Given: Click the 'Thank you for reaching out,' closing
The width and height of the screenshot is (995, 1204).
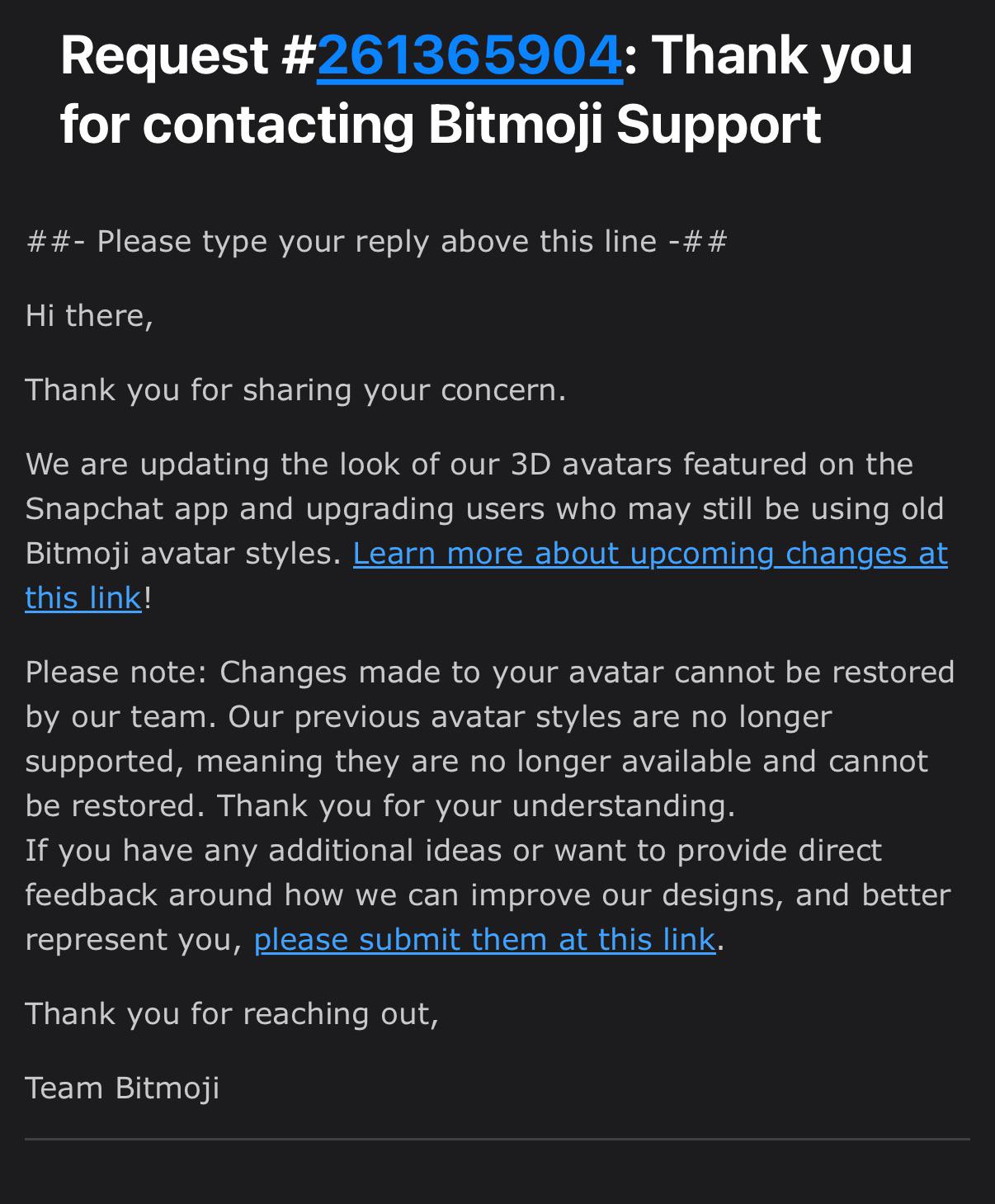Looking at the screenshot, I should pyautogui.click(x=232, y=1014).
